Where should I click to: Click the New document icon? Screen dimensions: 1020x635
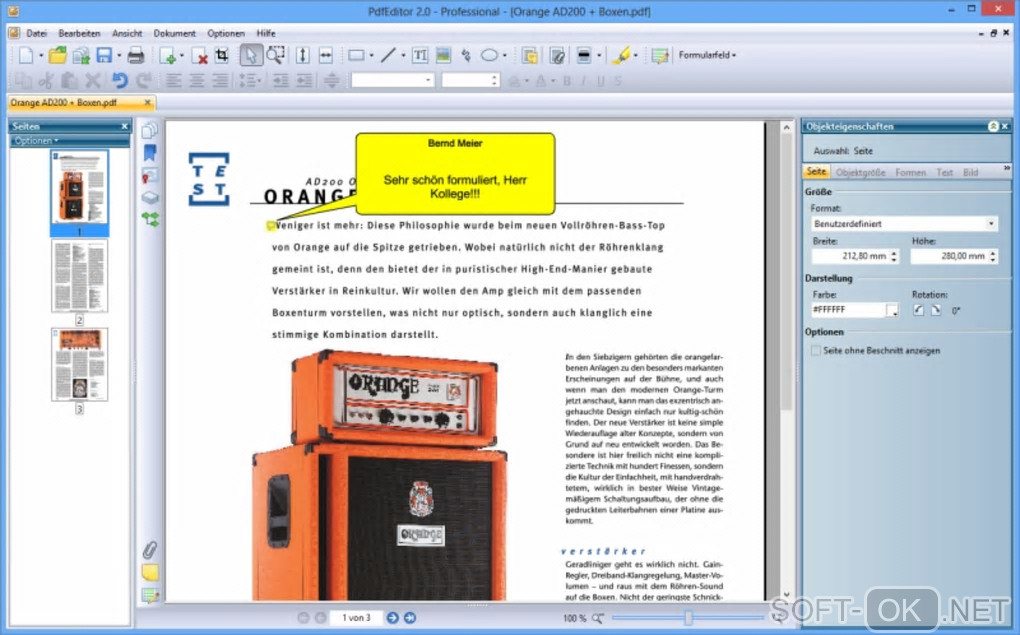[25, 55]
